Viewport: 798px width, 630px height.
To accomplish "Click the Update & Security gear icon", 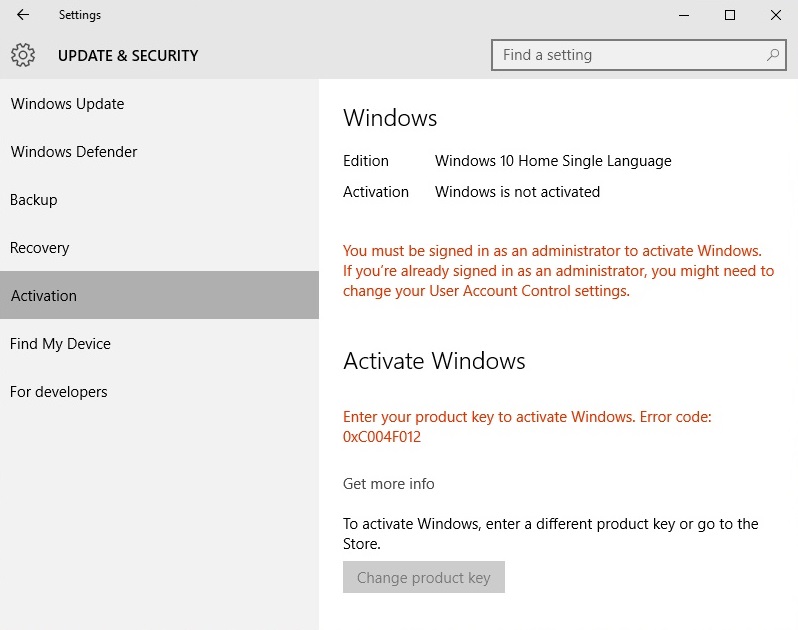I will point(23,55).
